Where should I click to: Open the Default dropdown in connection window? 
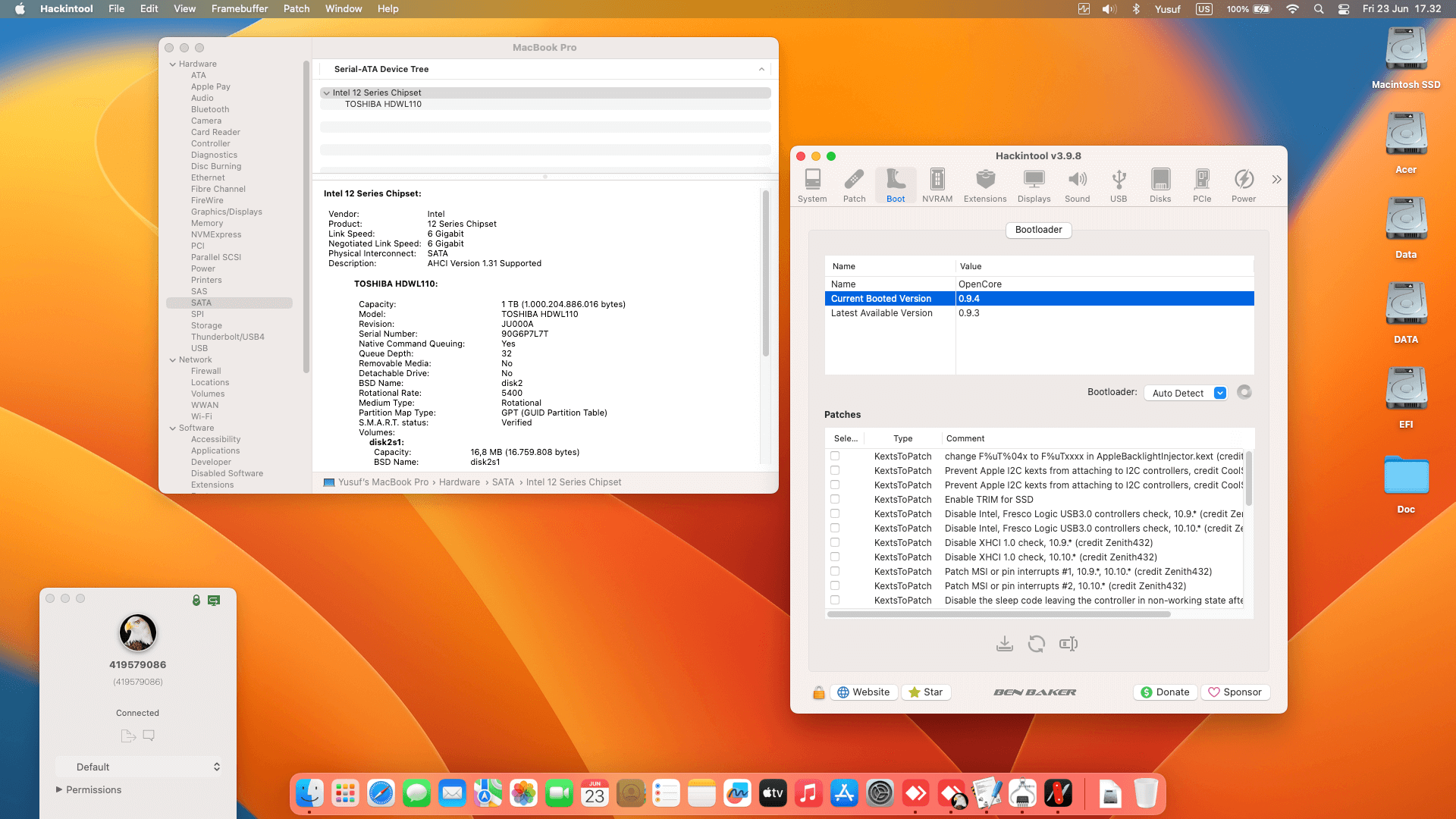(140, 767)
